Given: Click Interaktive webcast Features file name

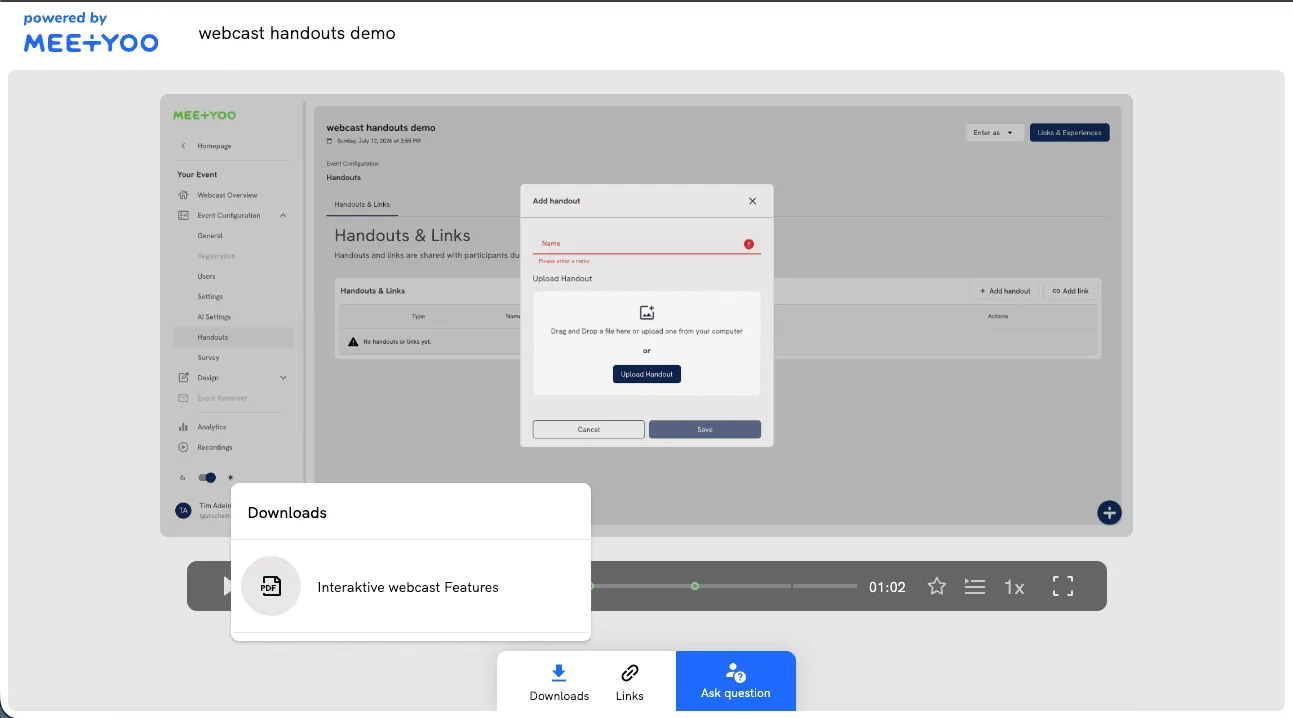Looking at the screenshot, I should (408, 587).
